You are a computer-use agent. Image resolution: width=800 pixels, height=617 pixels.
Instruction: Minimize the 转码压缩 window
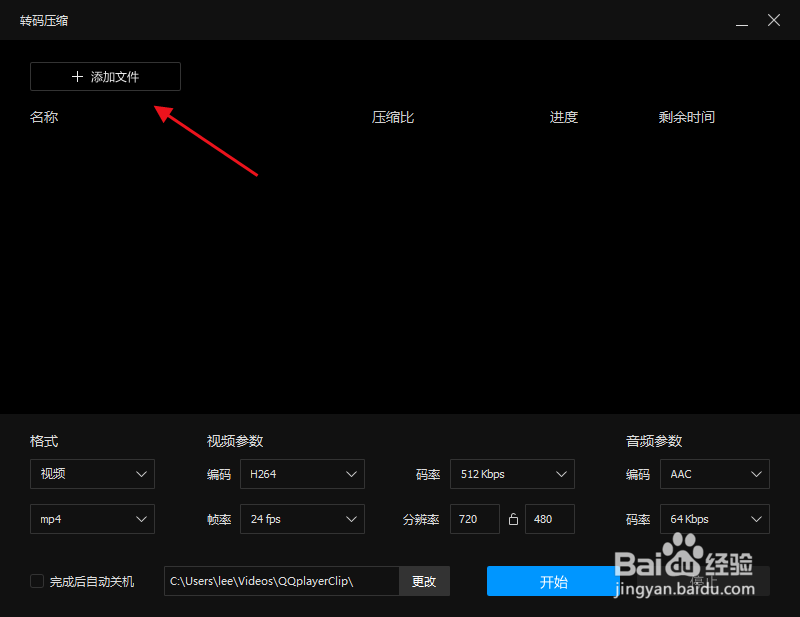[741, 20]
